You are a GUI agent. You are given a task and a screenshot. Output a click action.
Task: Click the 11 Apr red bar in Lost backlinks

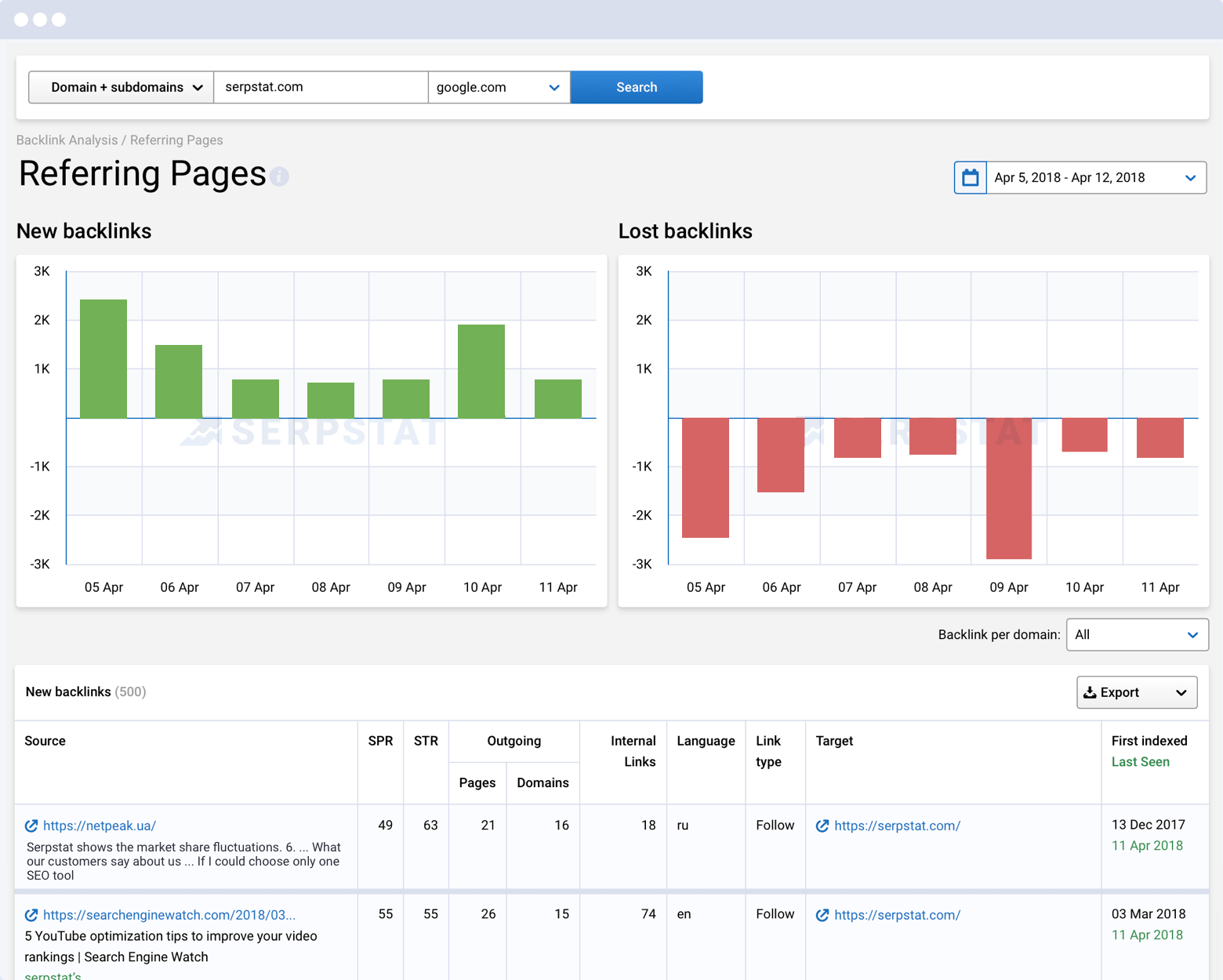coord(1160,437)
